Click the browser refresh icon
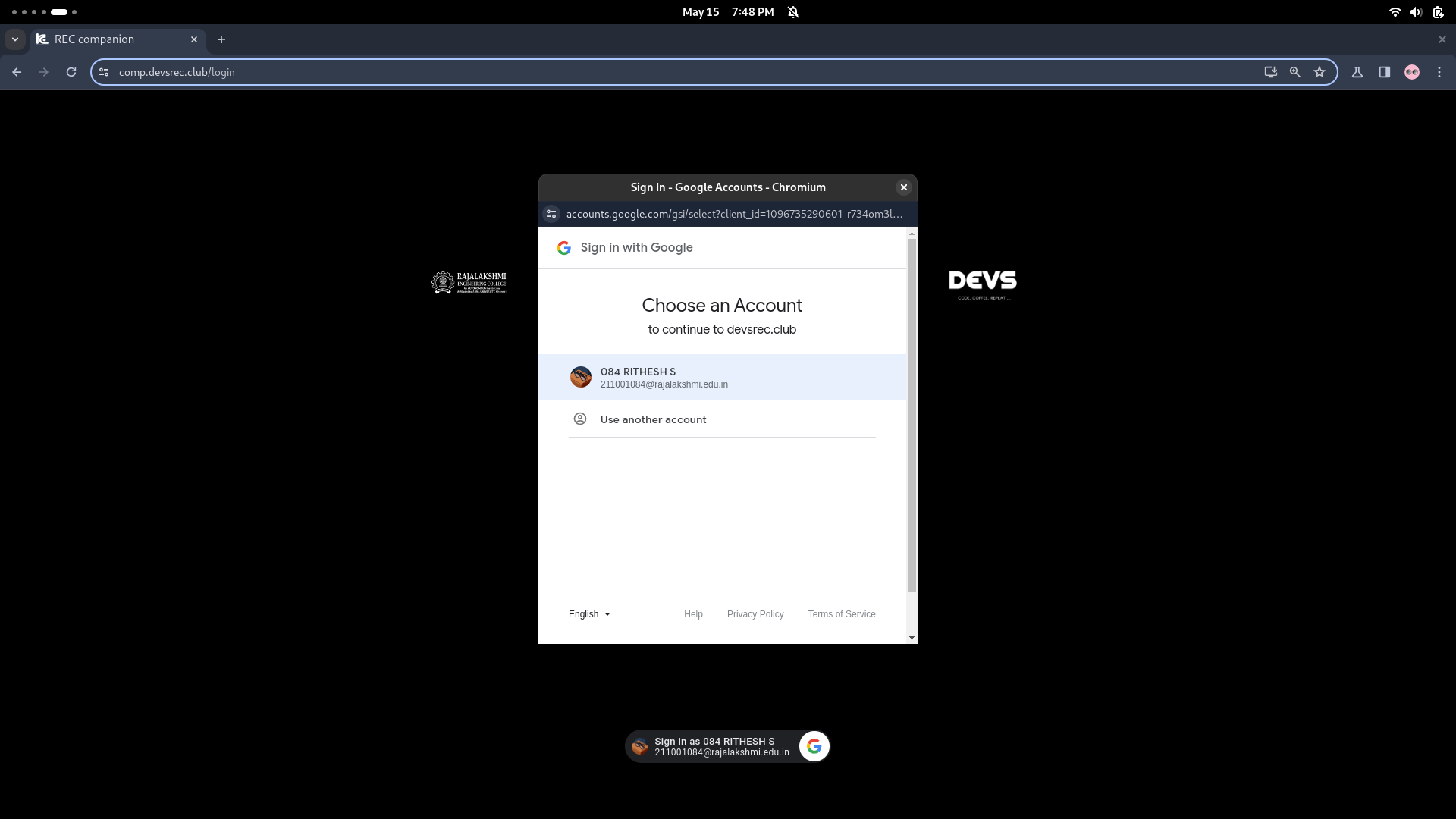This screenshot has height=819, width=1456. coord(71,72)
